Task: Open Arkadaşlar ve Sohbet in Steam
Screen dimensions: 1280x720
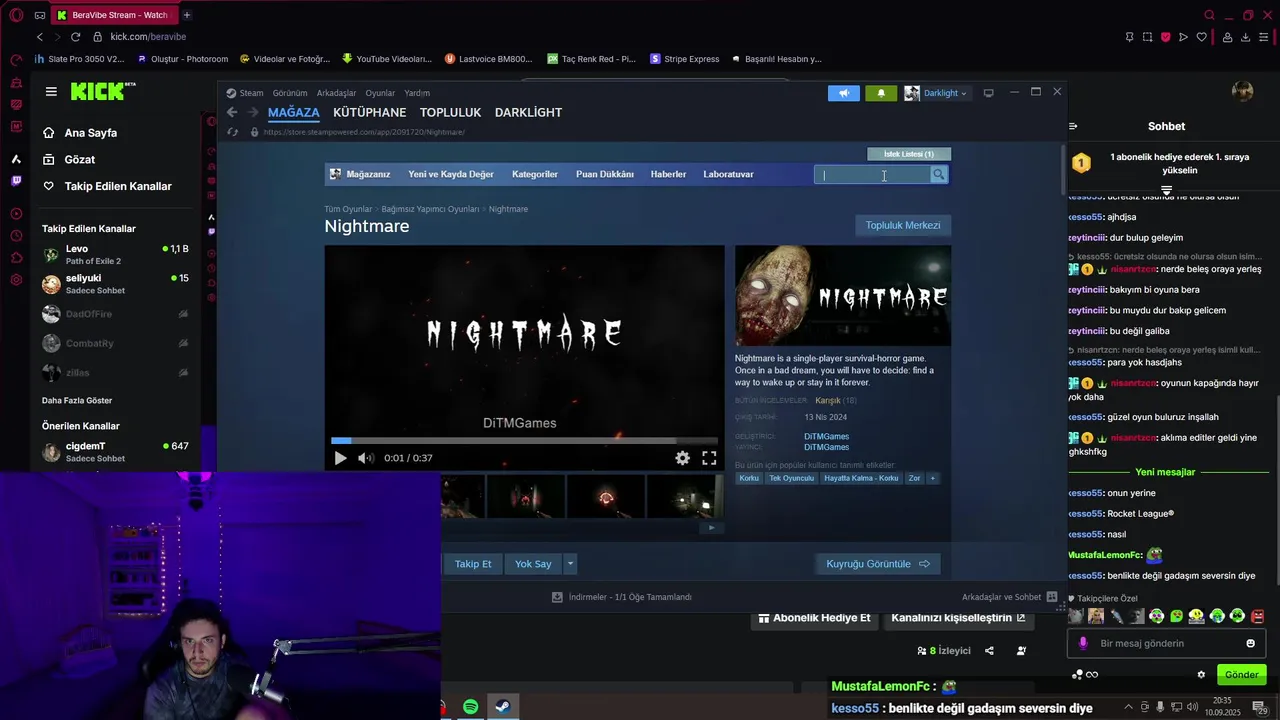Action: [1010, 597]
